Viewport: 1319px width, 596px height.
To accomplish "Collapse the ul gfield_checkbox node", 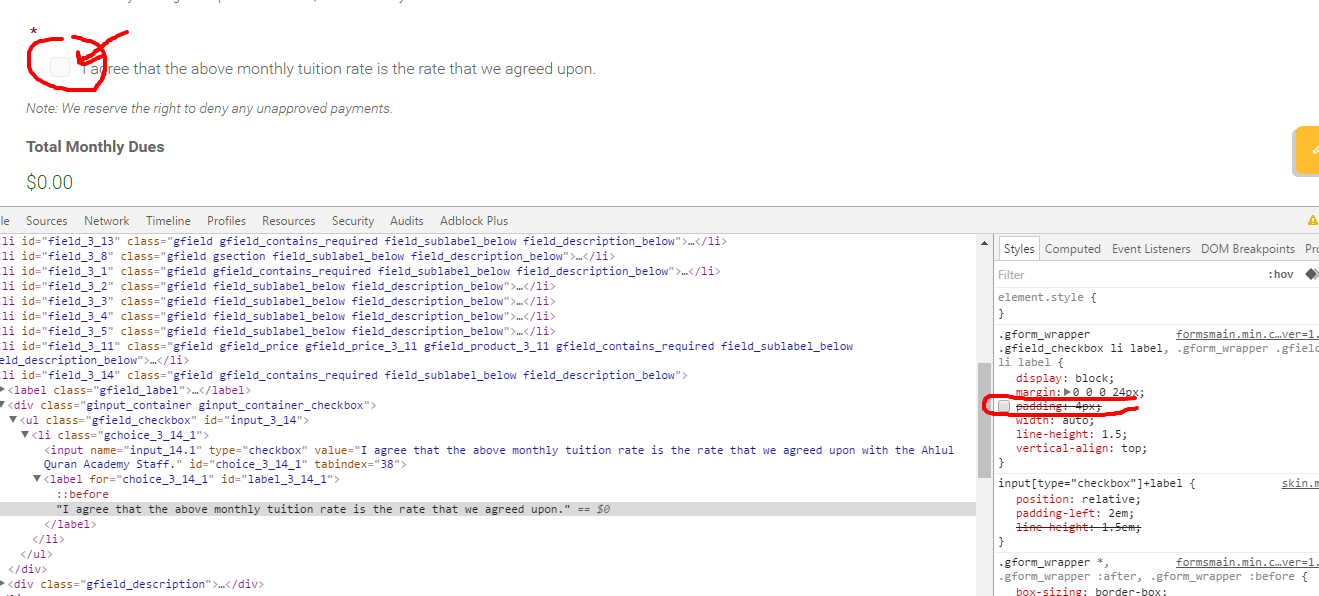I will coord(13,420).
